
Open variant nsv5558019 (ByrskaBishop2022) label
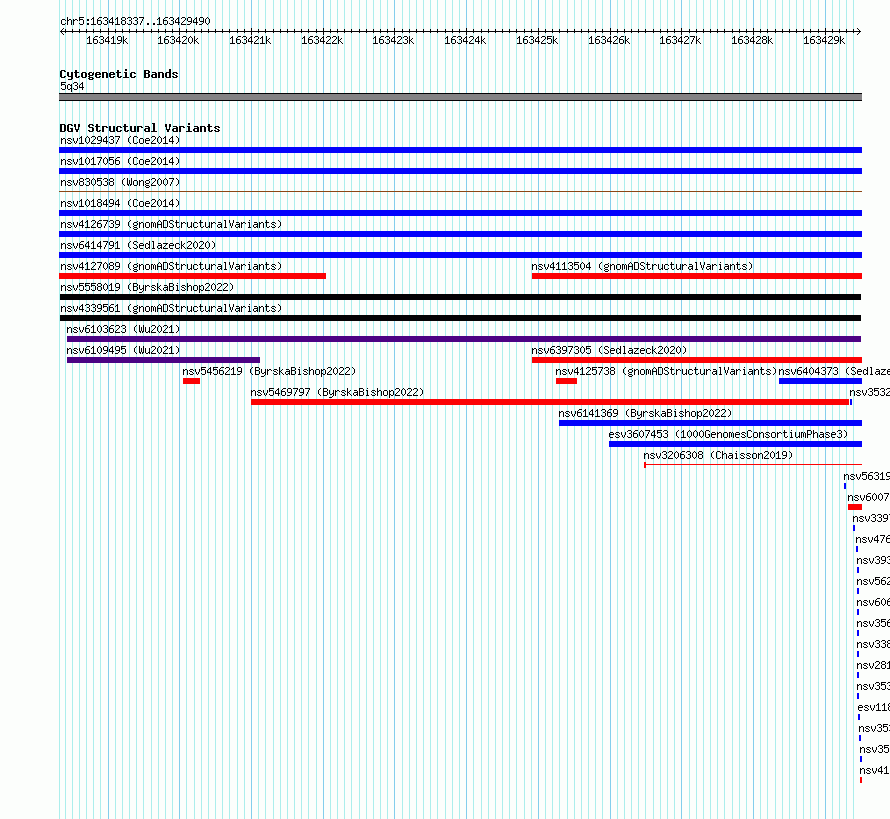coord(147,287)
